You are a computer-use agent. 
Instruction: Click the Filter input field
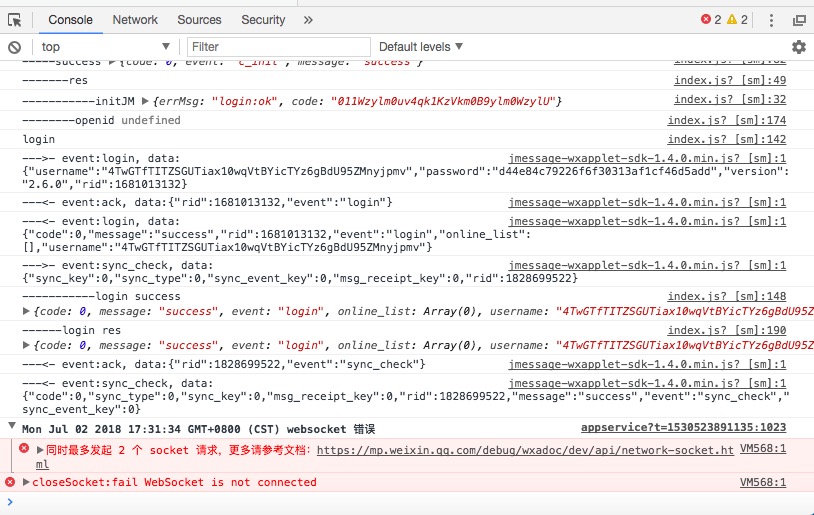point(279,47)
